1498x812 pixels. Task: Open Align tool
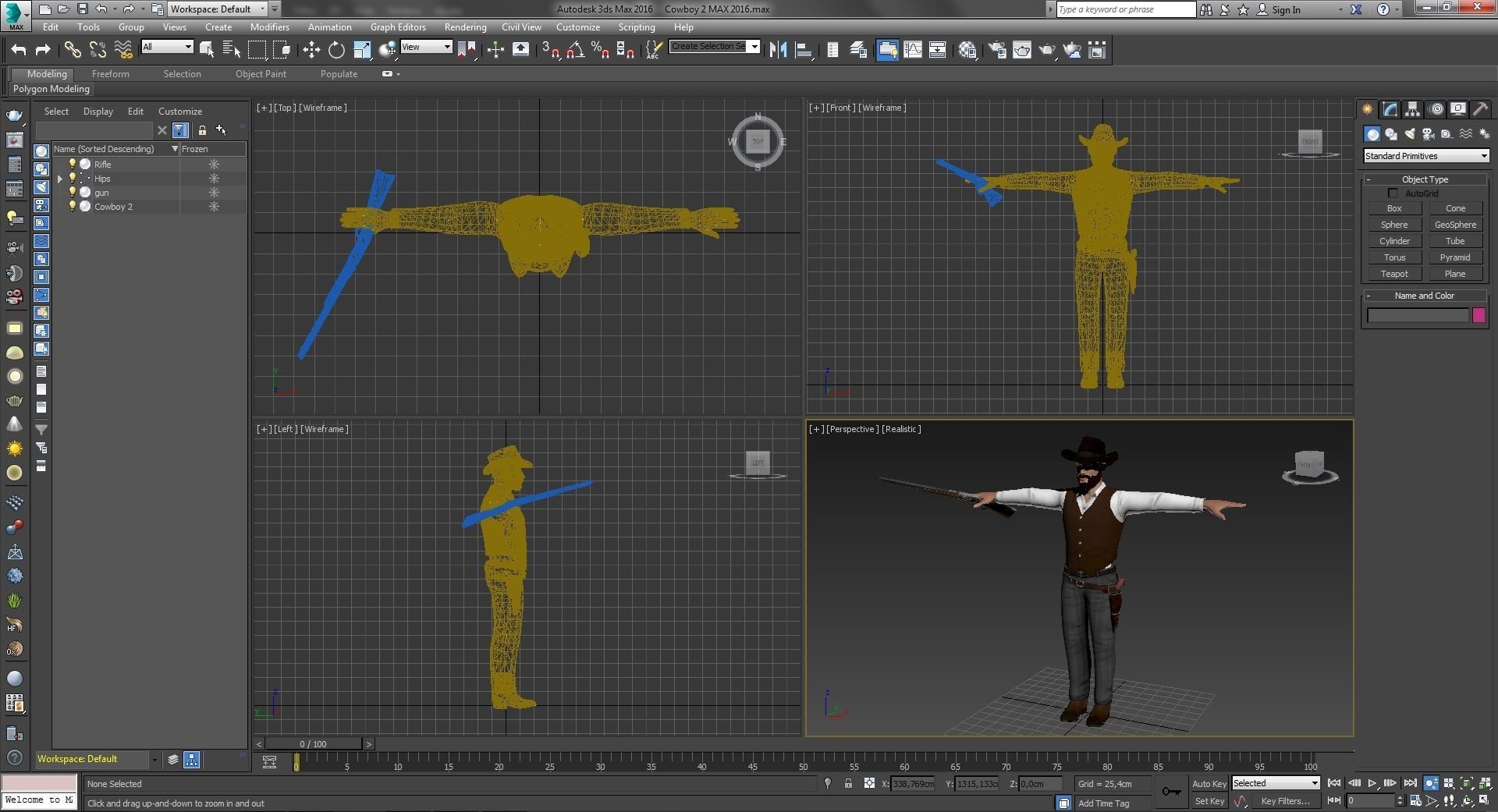pos(803,50)
